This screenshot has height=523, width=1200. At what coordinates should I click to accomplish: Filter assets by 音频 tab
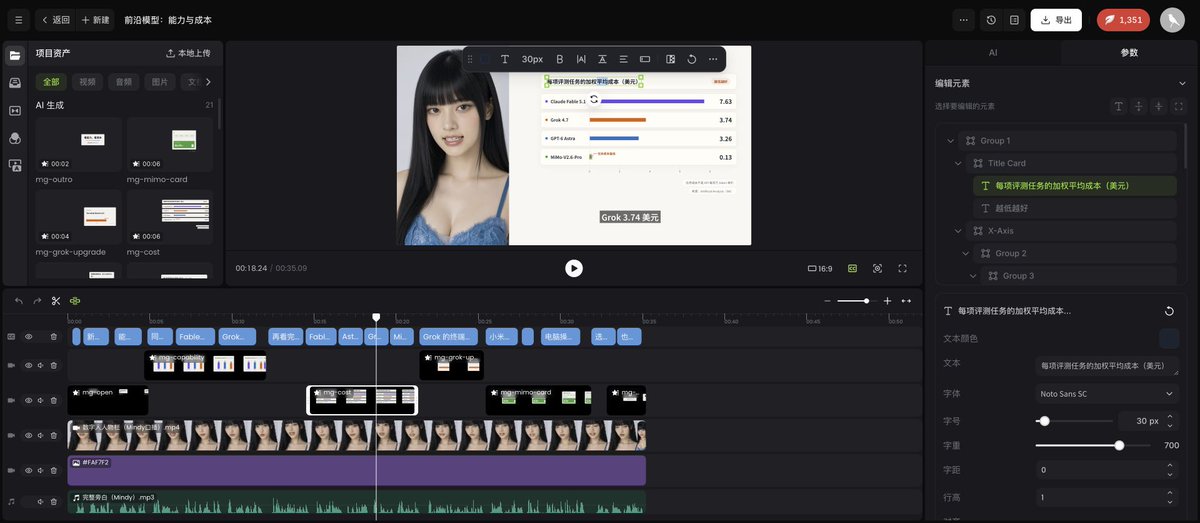(x=123, y=82)
